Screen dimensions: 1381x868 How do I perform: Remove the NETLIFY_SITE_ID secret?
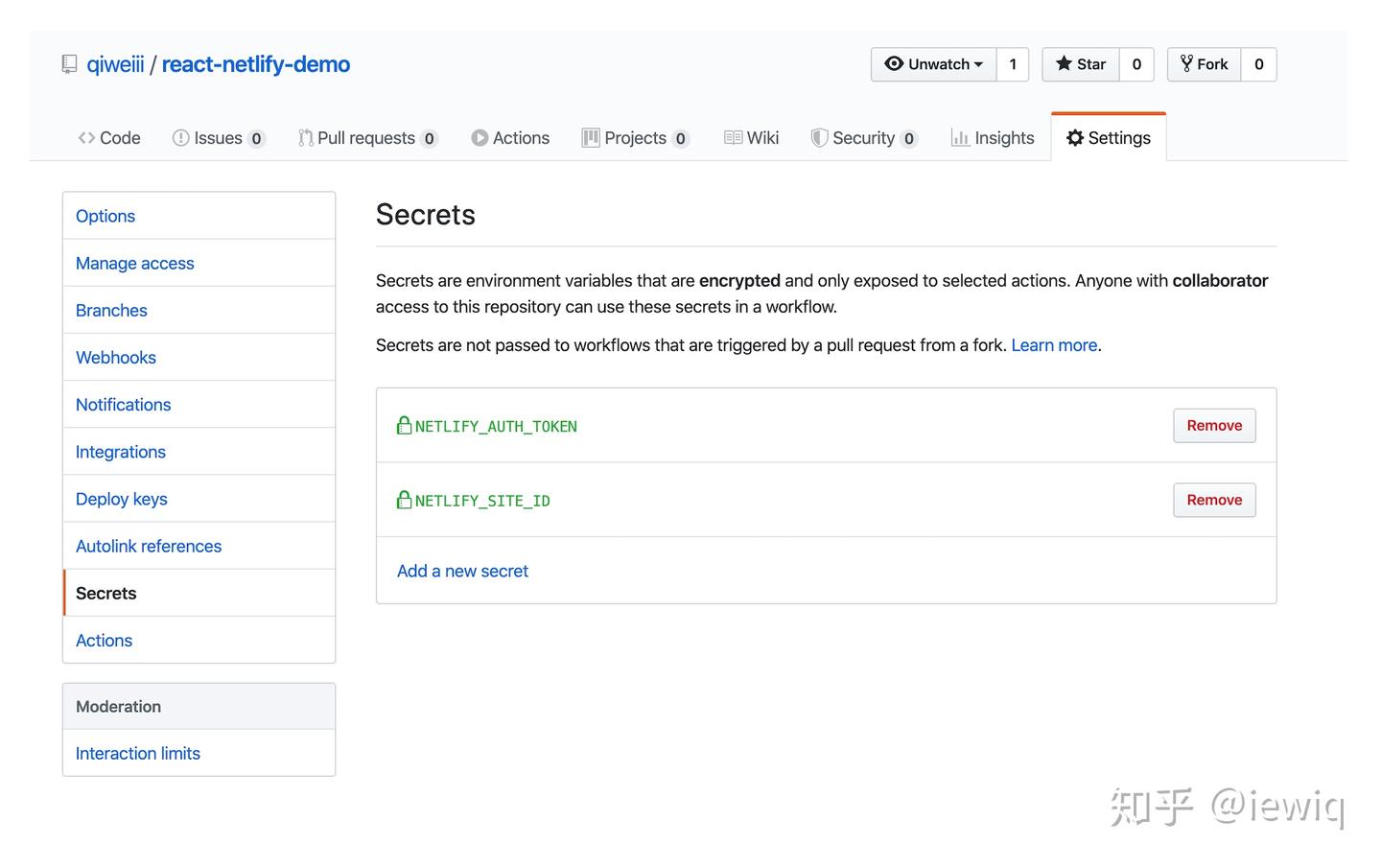pos(1214,500)
